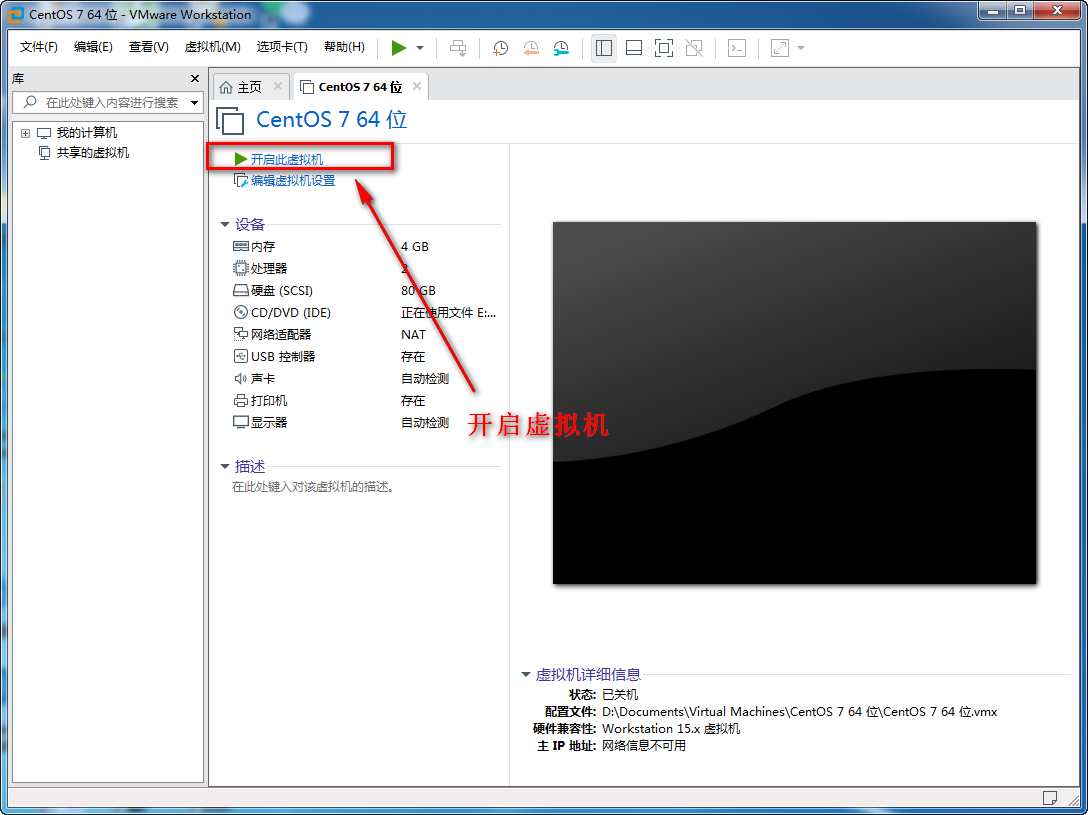1088x815 pixels.
Task: Open the stretch display dropdown arrow
Action: tap(801, 48)
